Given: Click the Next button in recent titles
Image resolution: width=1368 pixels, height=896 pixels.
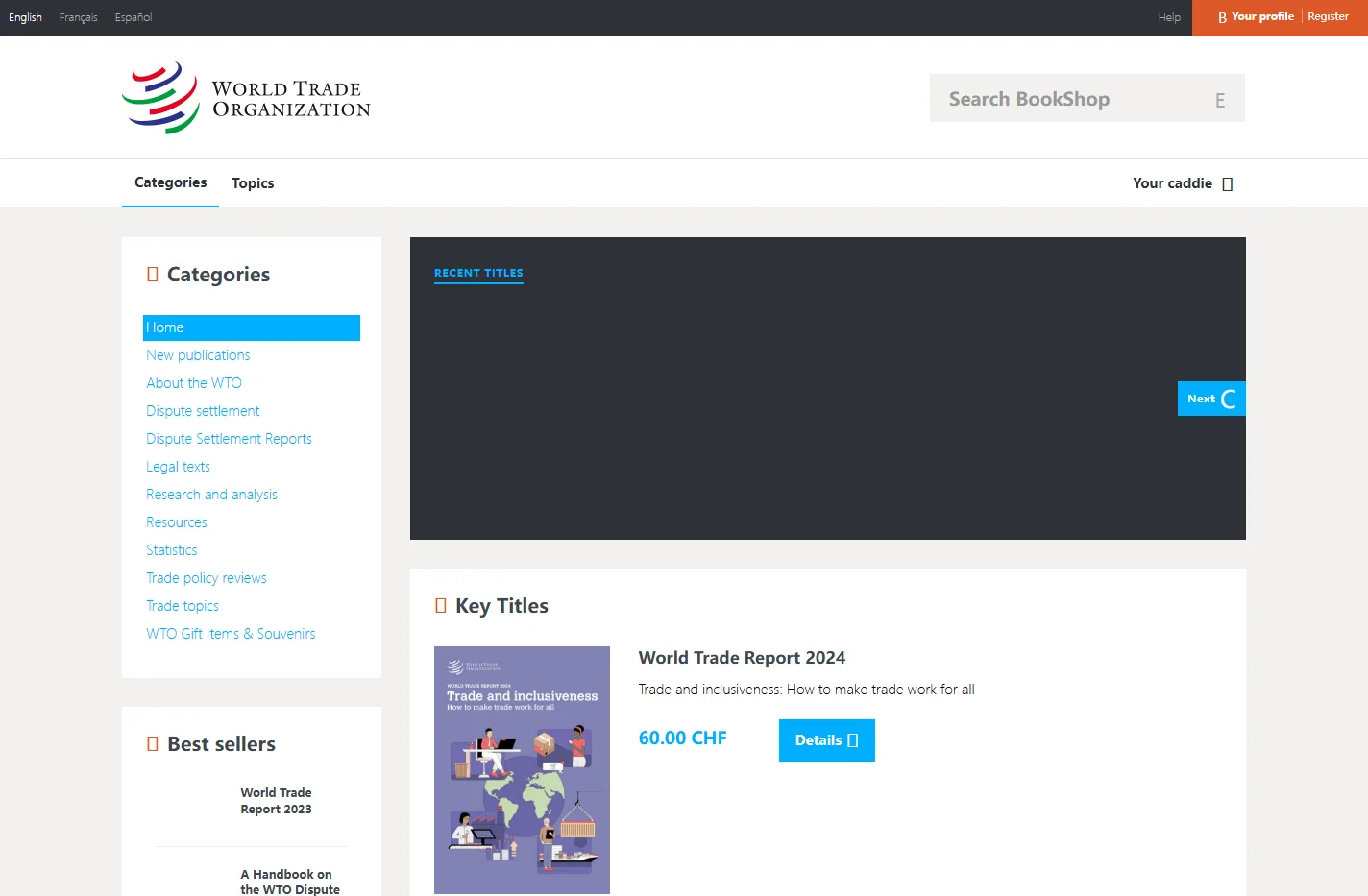Looking at the screenshot, I should [x=1211, y=399].
